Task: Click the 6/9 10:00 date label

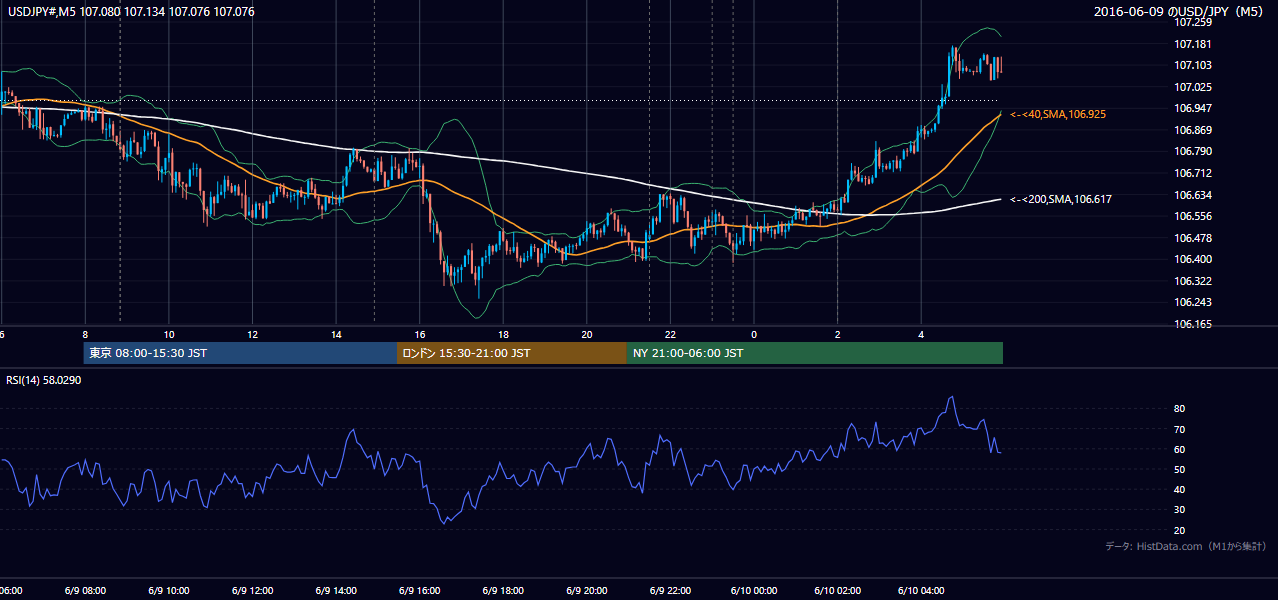Action: [169, 591]
